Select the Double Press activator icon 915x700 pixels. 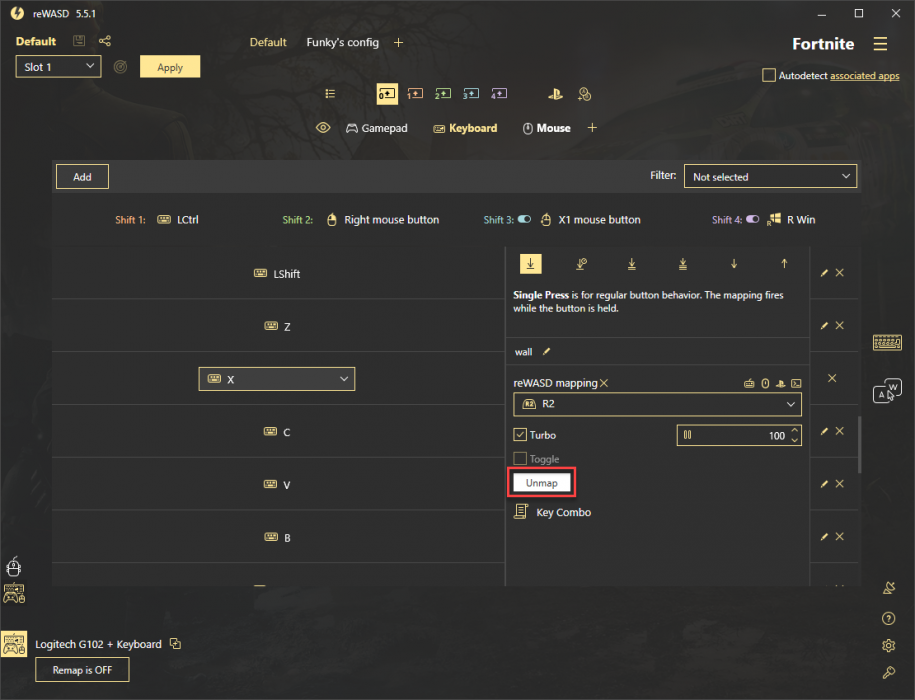[631, 264]
